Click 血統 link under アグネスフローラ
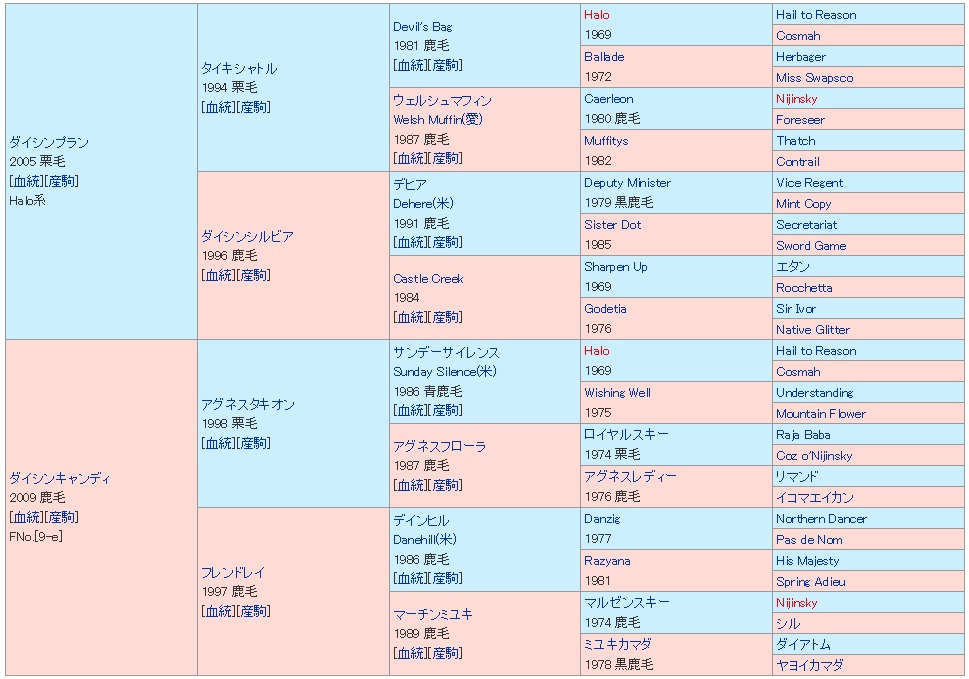The width and height of the screenshot is (969, 679). (411, 485)
